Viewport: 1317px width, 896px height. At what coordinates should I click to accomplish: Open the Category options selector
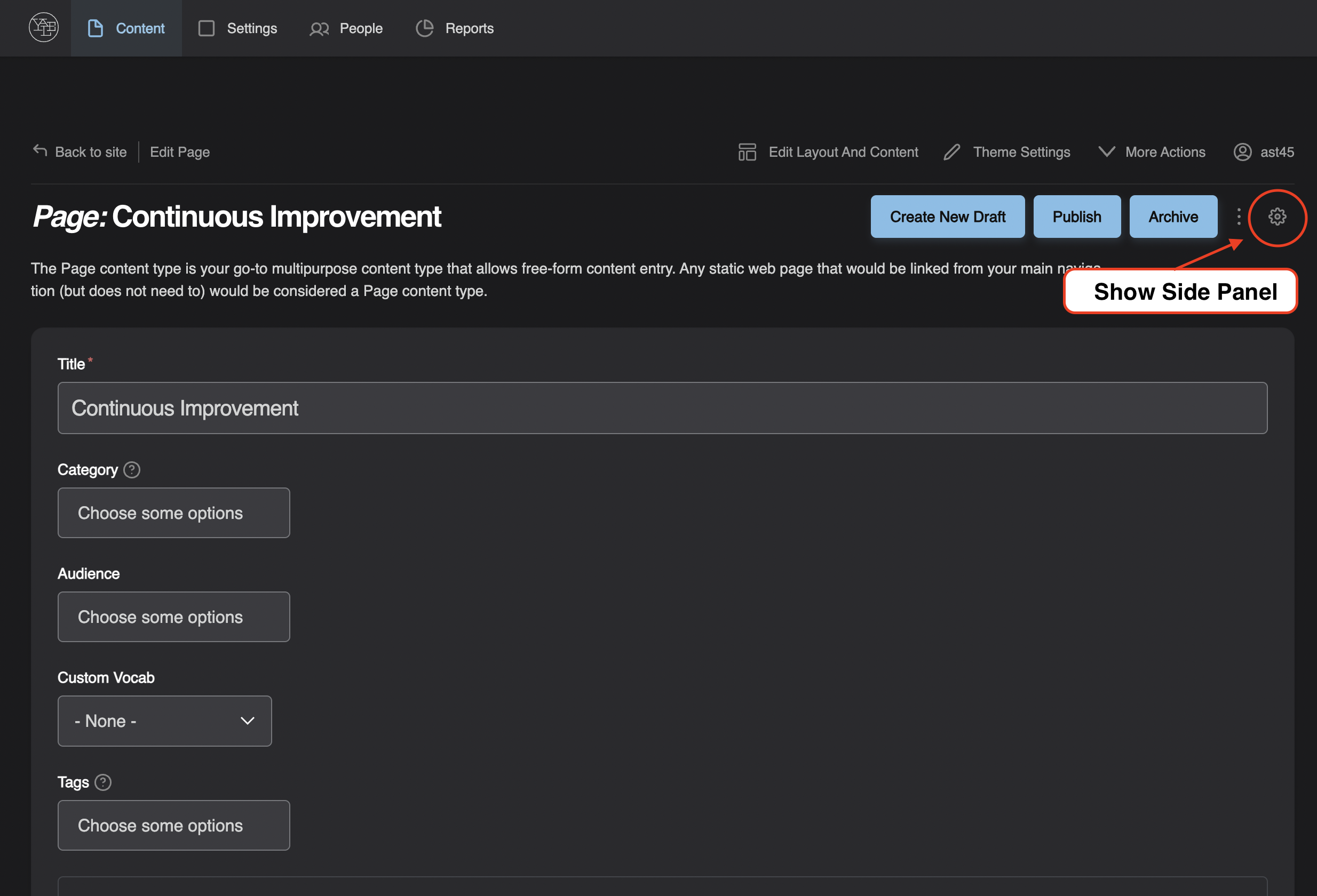[174, 513]
